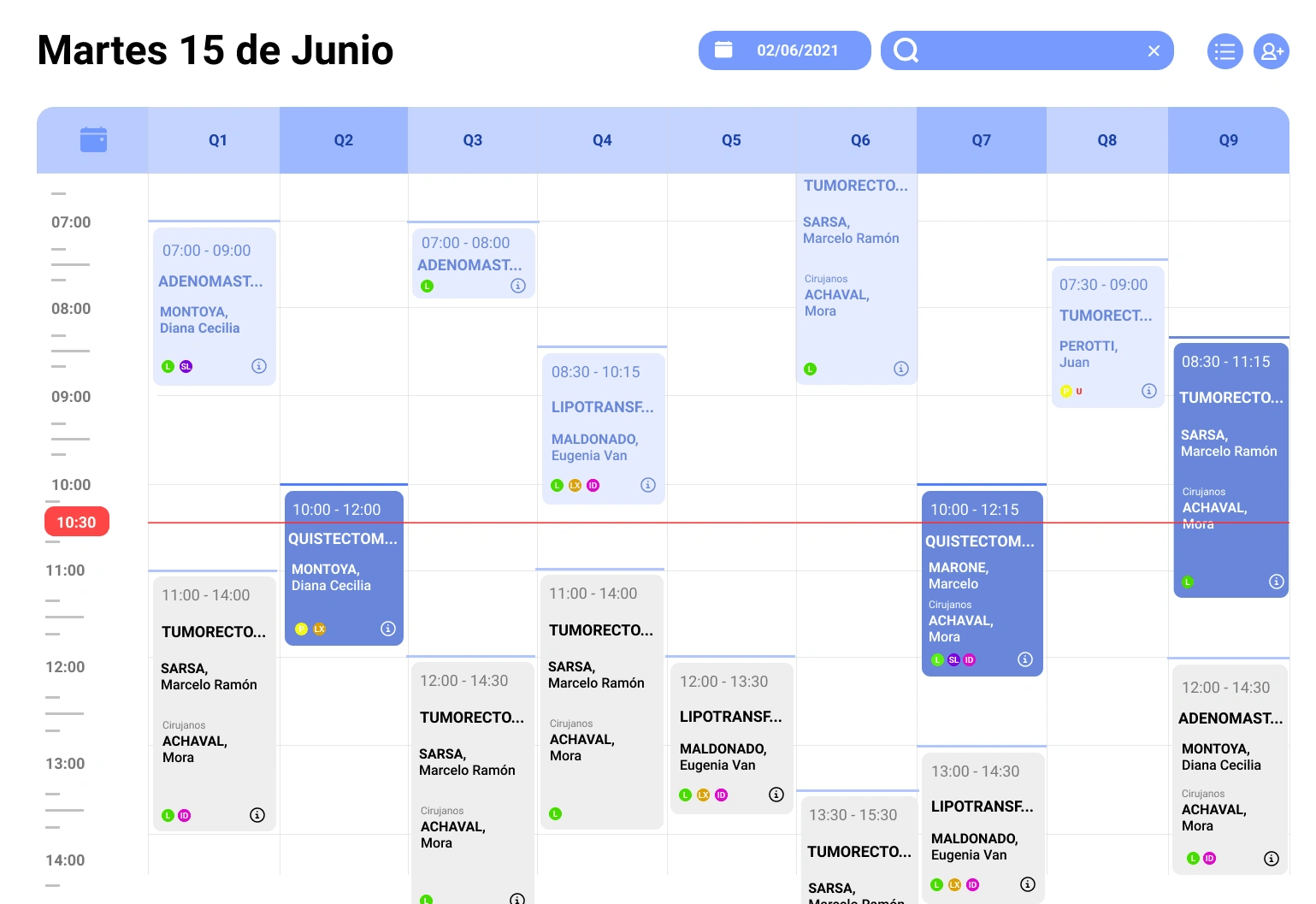
Task: Select the Q8 column header
Action: (x=1107, y=140)
